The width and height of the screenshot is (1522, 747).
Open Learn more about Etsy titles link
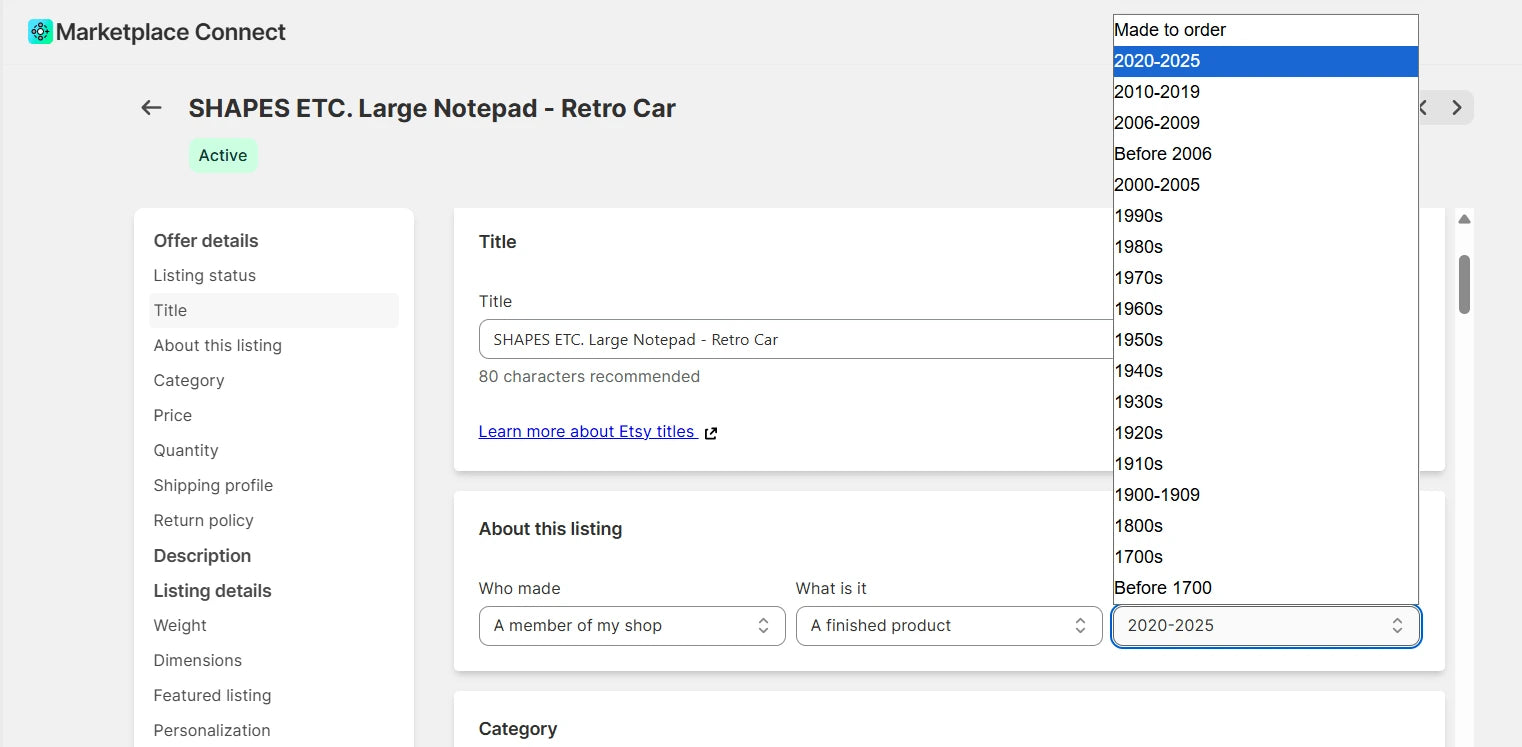point(586,432)
